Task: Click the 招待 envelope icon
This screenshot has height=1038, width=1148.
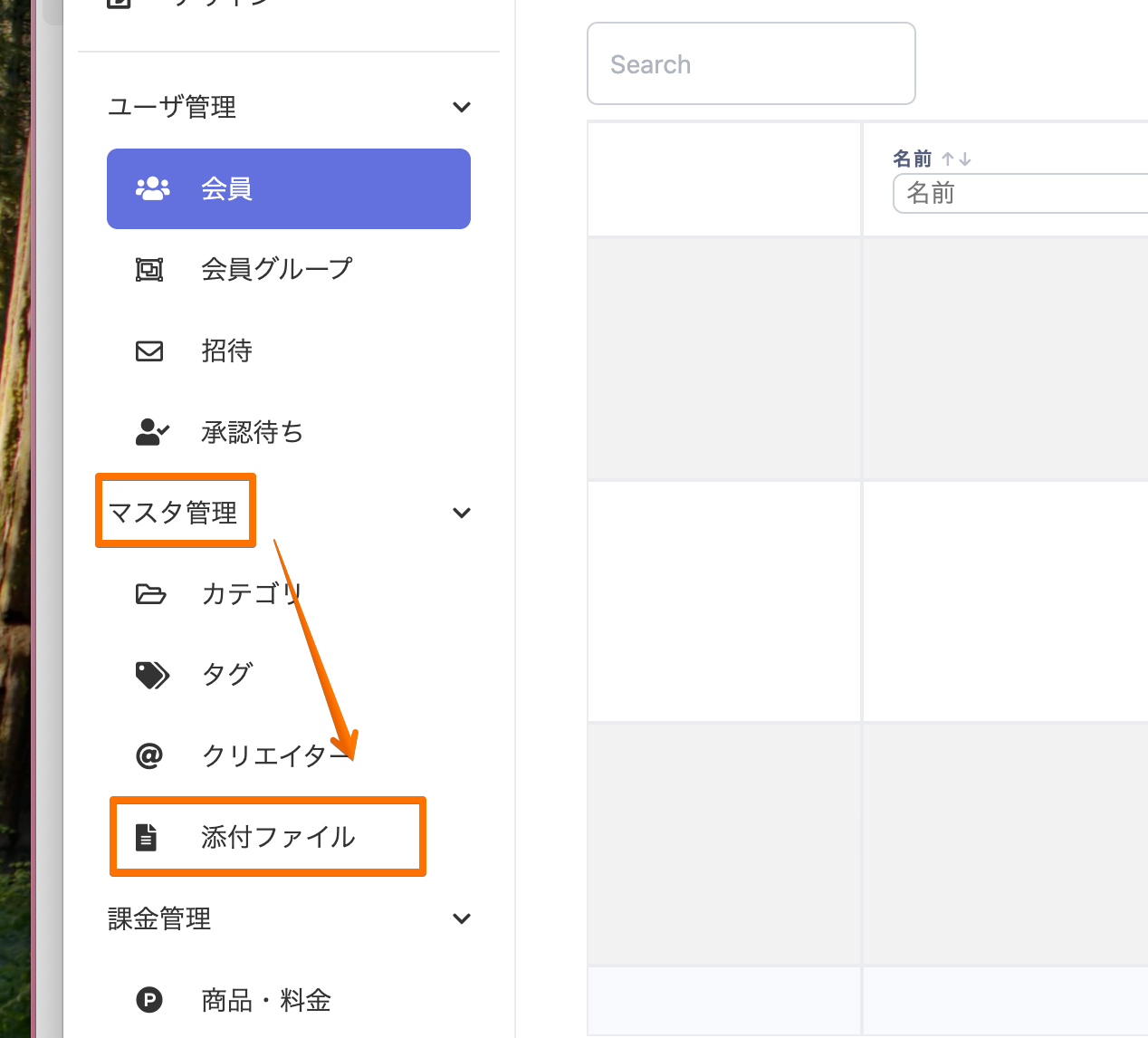Action: [x=149, y=351]
